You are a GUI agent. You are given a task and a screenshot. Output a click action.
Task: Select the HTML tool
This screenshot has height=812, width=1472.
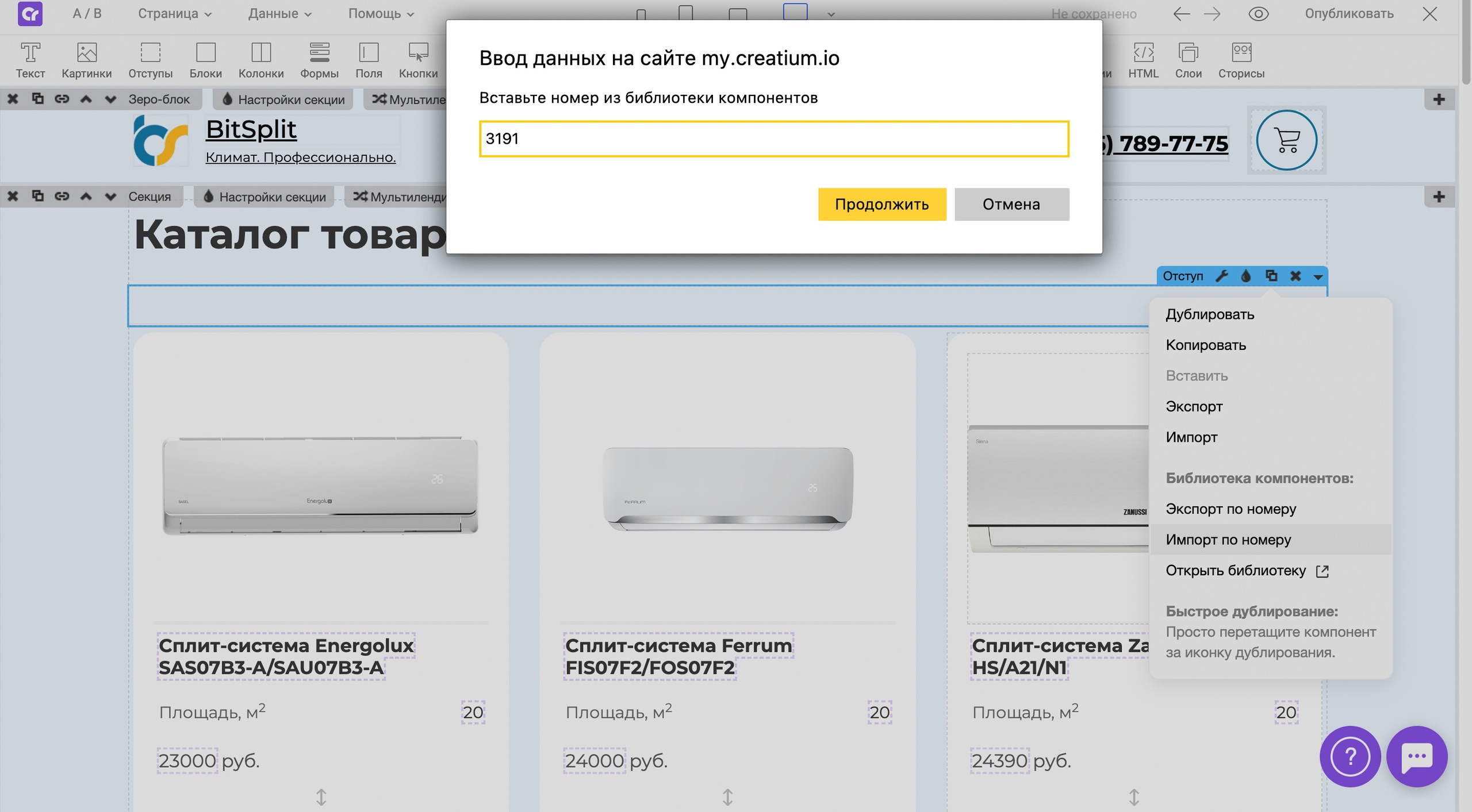pos(1143,60)
